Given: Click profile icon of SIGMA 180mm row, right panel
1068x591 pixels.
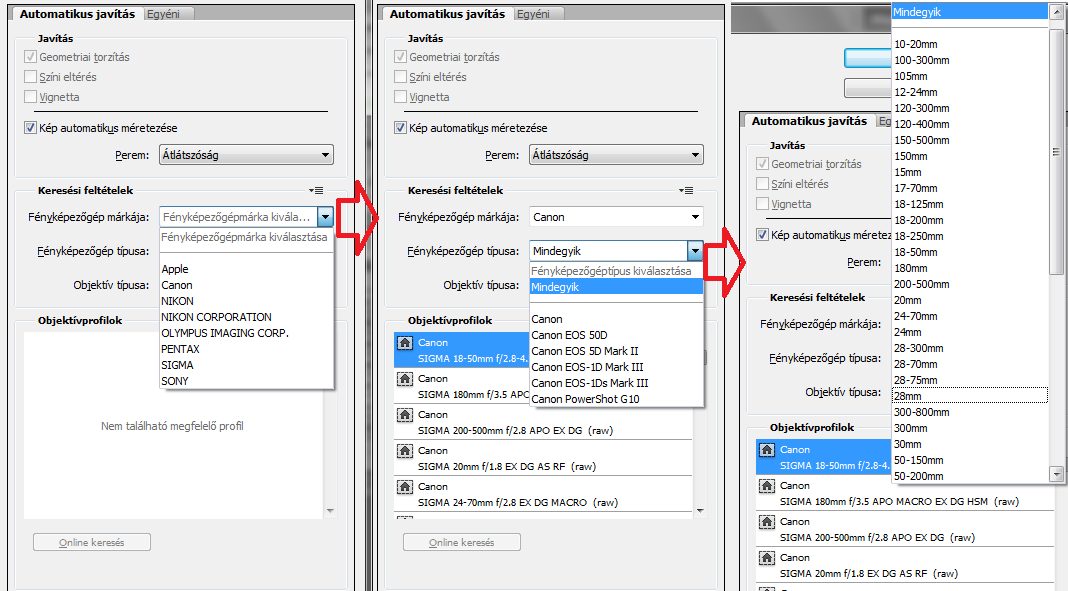Looking at the screenshot, I should coord(767,486).
